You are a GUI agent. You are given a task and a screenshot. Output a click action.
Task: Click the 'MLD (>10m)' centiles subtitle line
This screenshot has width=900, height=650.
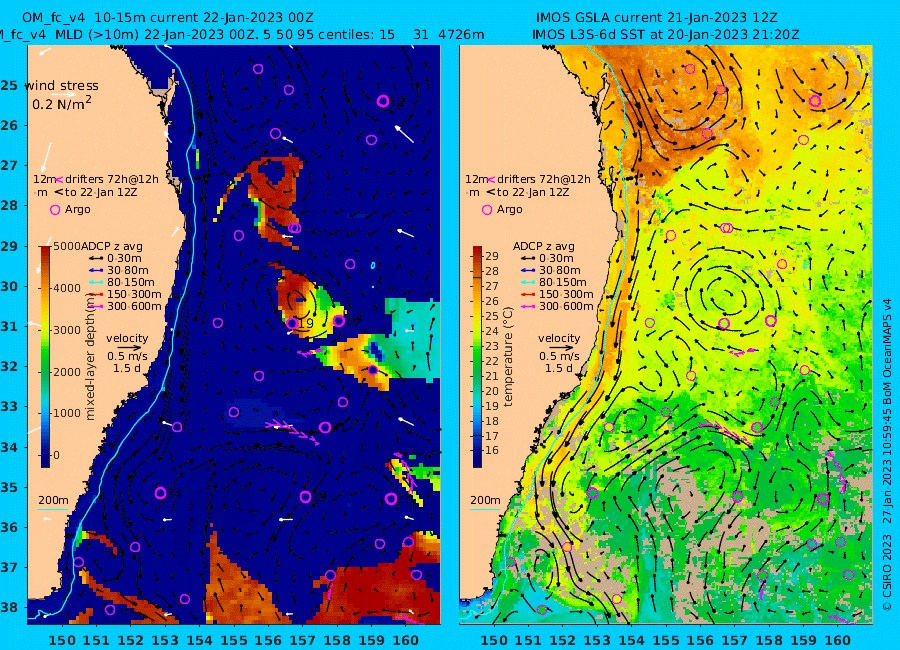point(242,34)
